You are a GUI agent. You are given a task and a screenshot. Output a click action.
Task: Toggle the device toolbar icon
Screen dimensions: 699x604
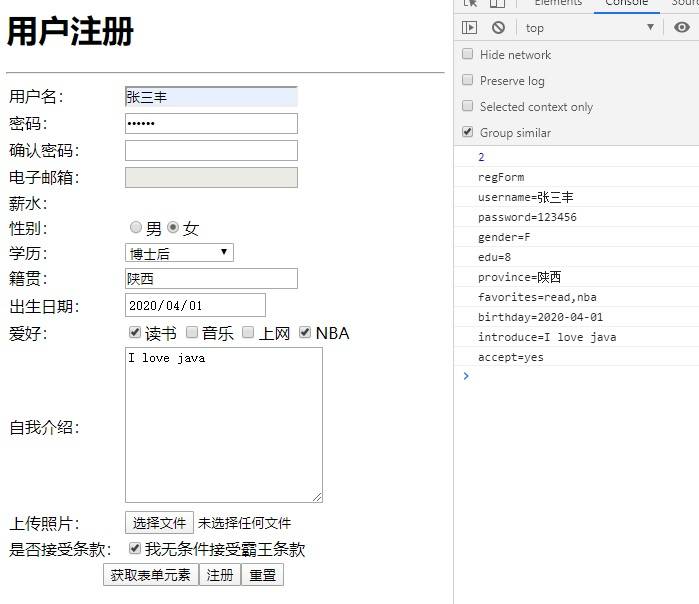pyautogui.click(x=497, y=4)
